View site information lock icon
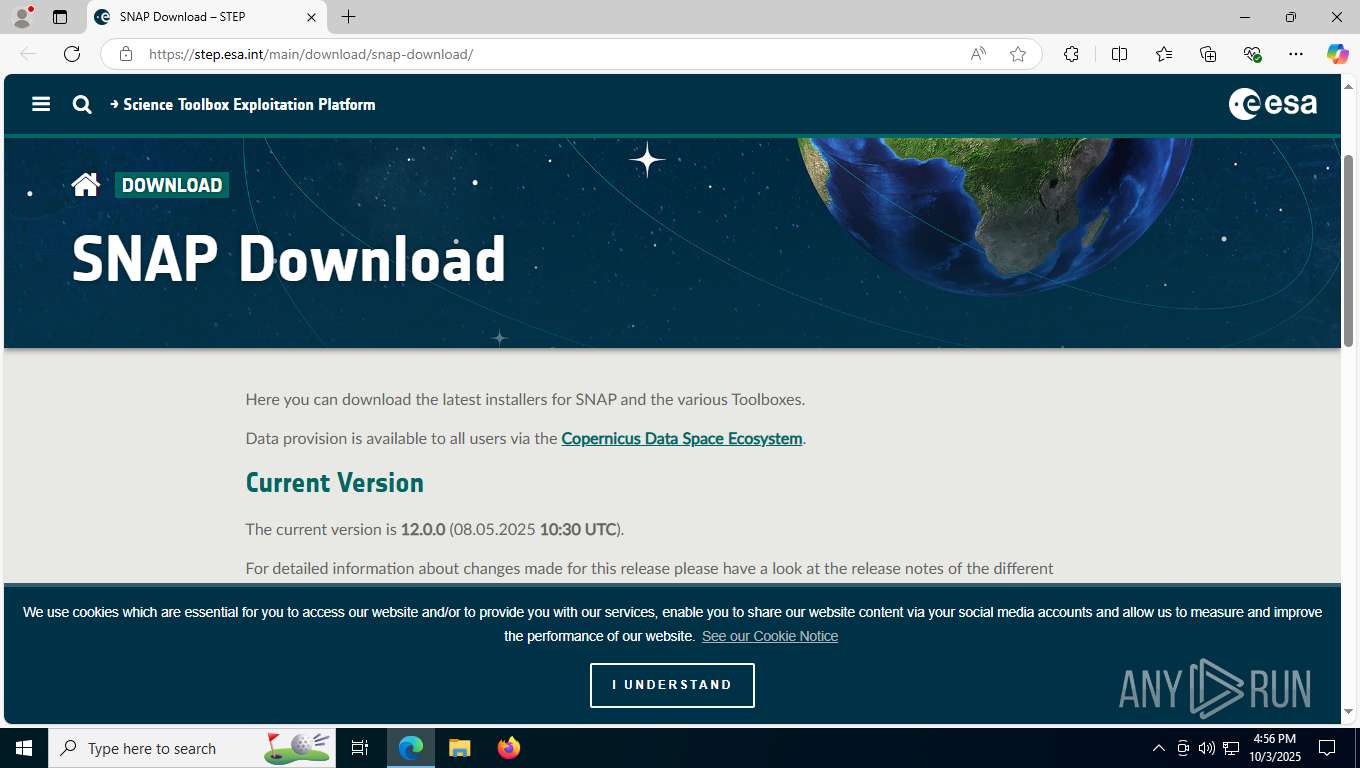The image size is (1360, 768). [126, 54]
